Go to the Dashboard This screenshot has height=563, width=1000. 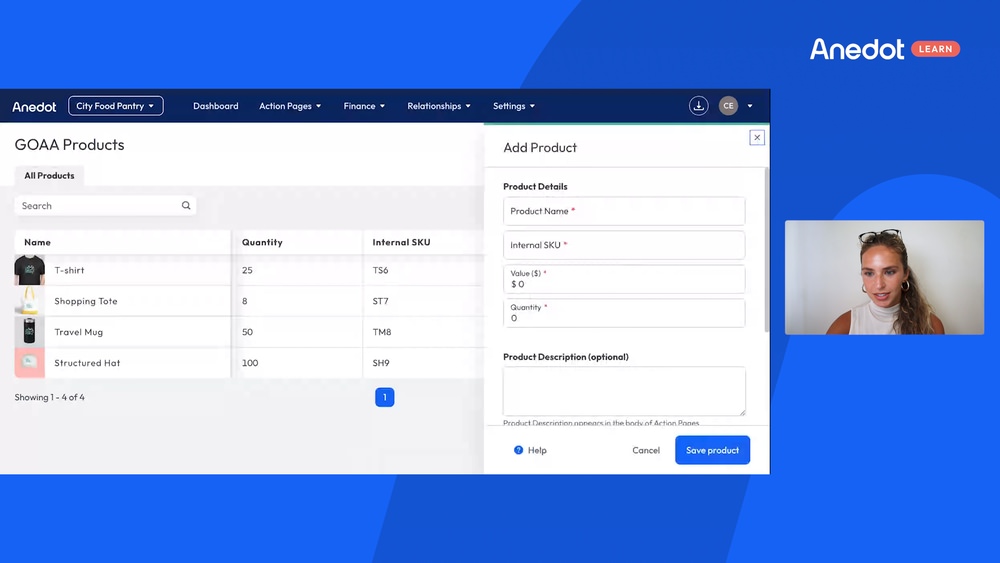click(216, 106)
